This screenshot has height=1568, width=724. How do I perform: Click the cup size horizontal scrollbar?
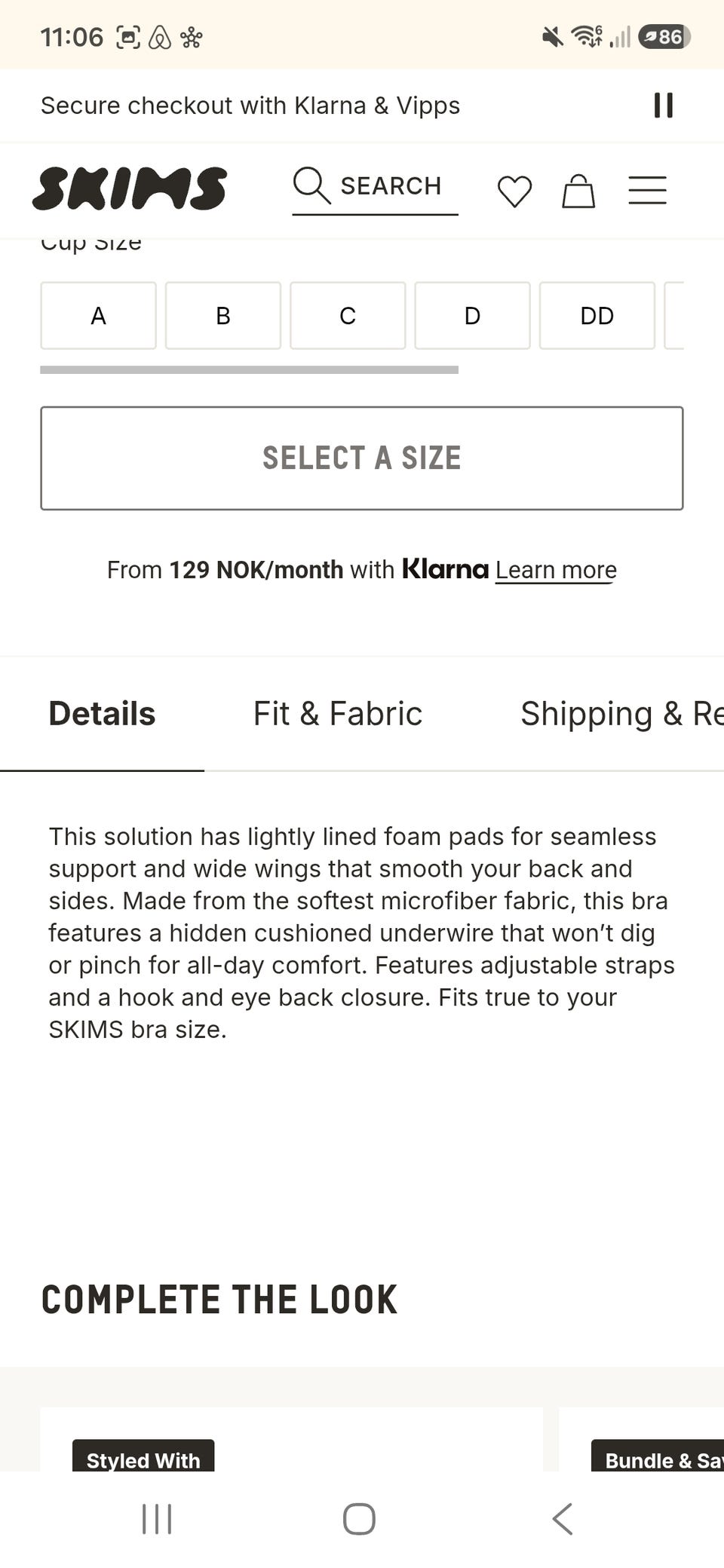(x=249, y=369)
